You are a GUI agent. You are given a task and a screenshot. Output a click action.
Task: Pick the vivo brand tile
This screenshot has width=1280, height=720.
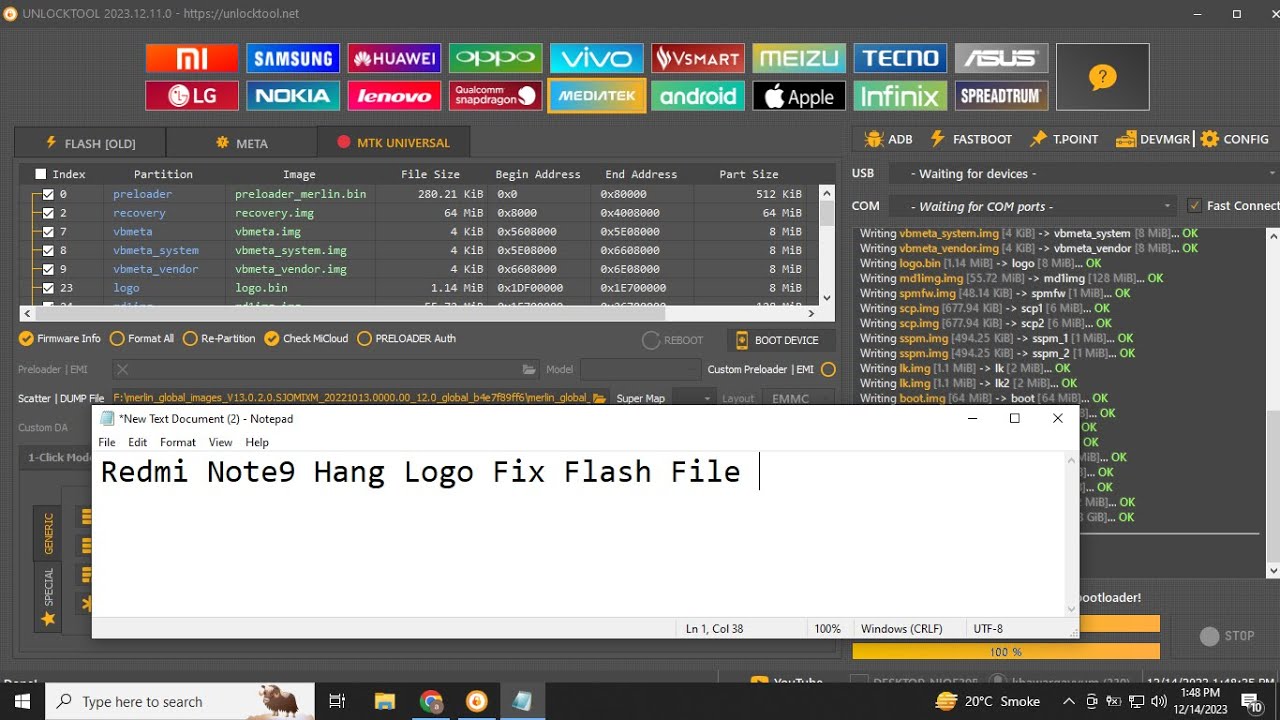click(x=597, y=58)
